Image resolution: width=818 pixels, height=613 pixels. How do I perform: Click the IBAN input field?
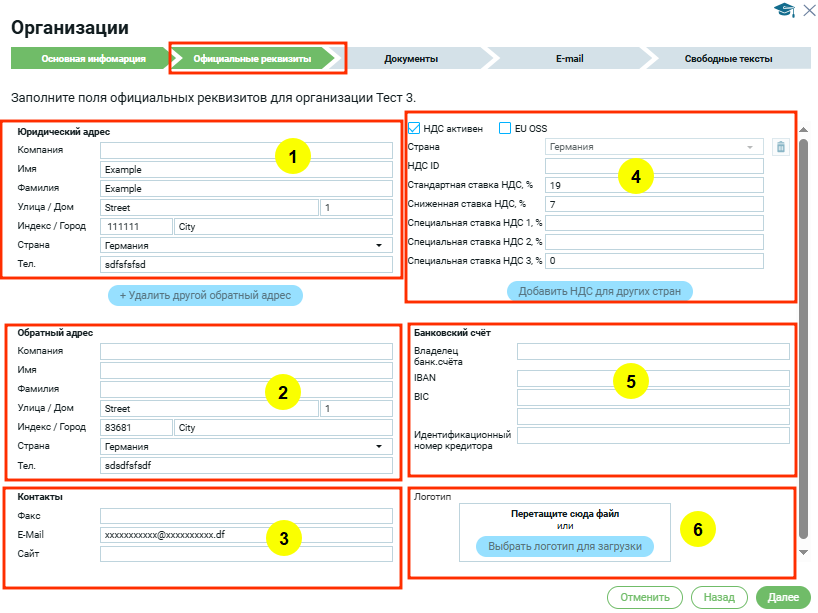pos(652,379)
